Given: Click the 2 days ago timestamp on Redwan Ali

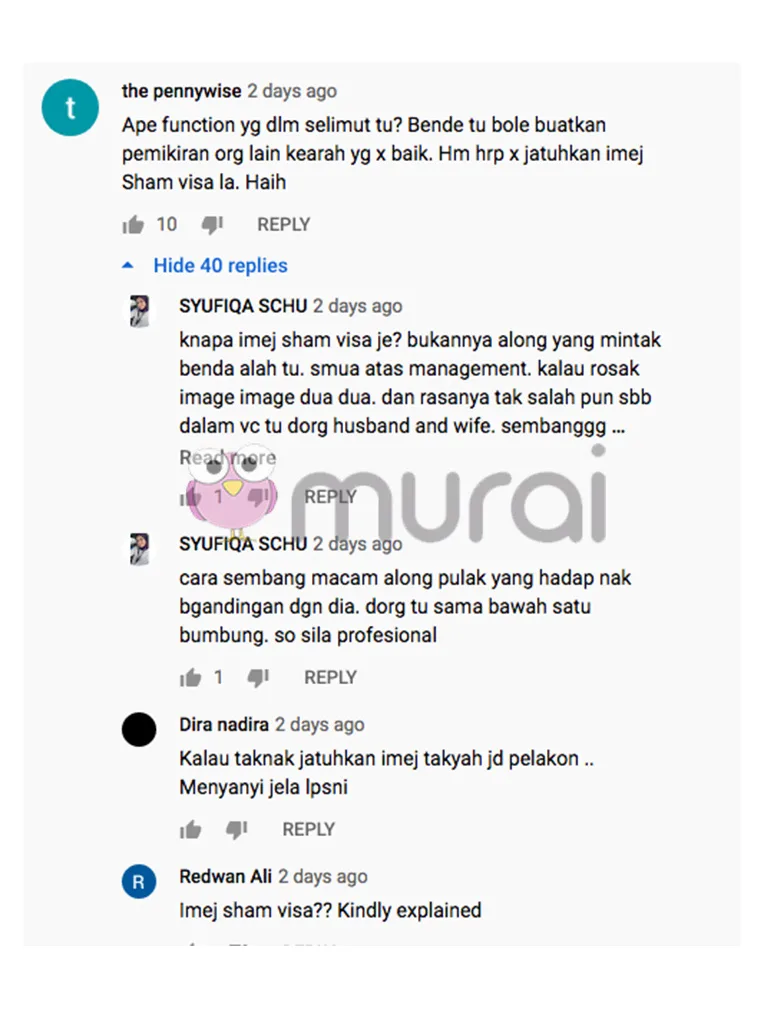Looking at the screenshot, I should point(323,876).
